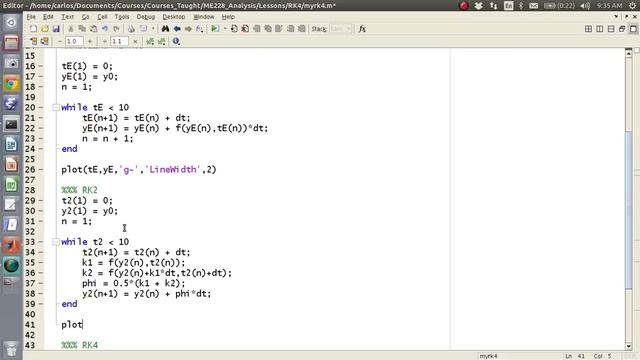Click the %%% RK2 comment text
Screen dimensions: 640x360
pyautogui.click(x=80, y=190)
